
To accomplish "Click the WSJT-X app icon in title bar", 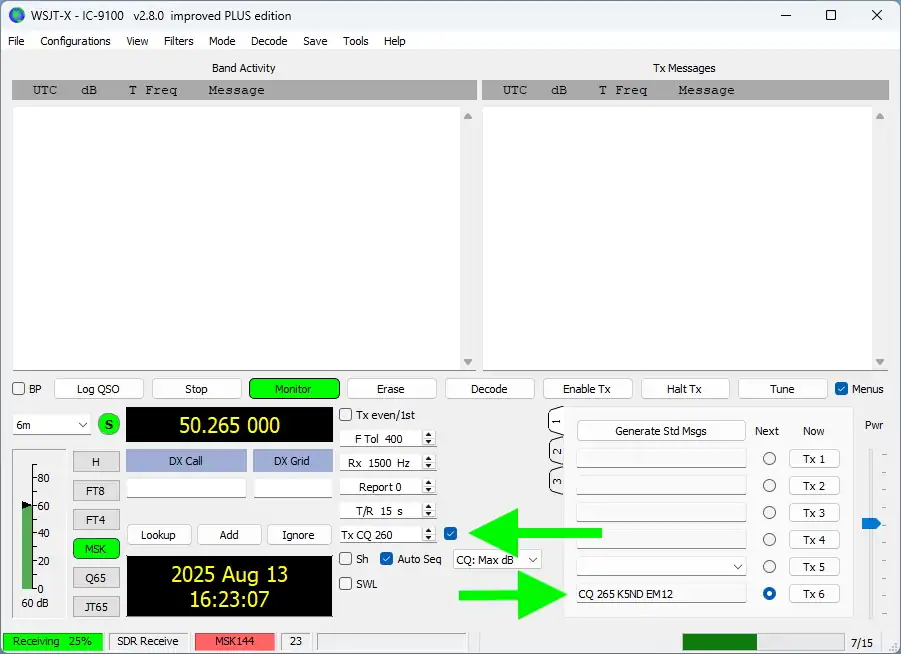I will (x=16, y=15).
